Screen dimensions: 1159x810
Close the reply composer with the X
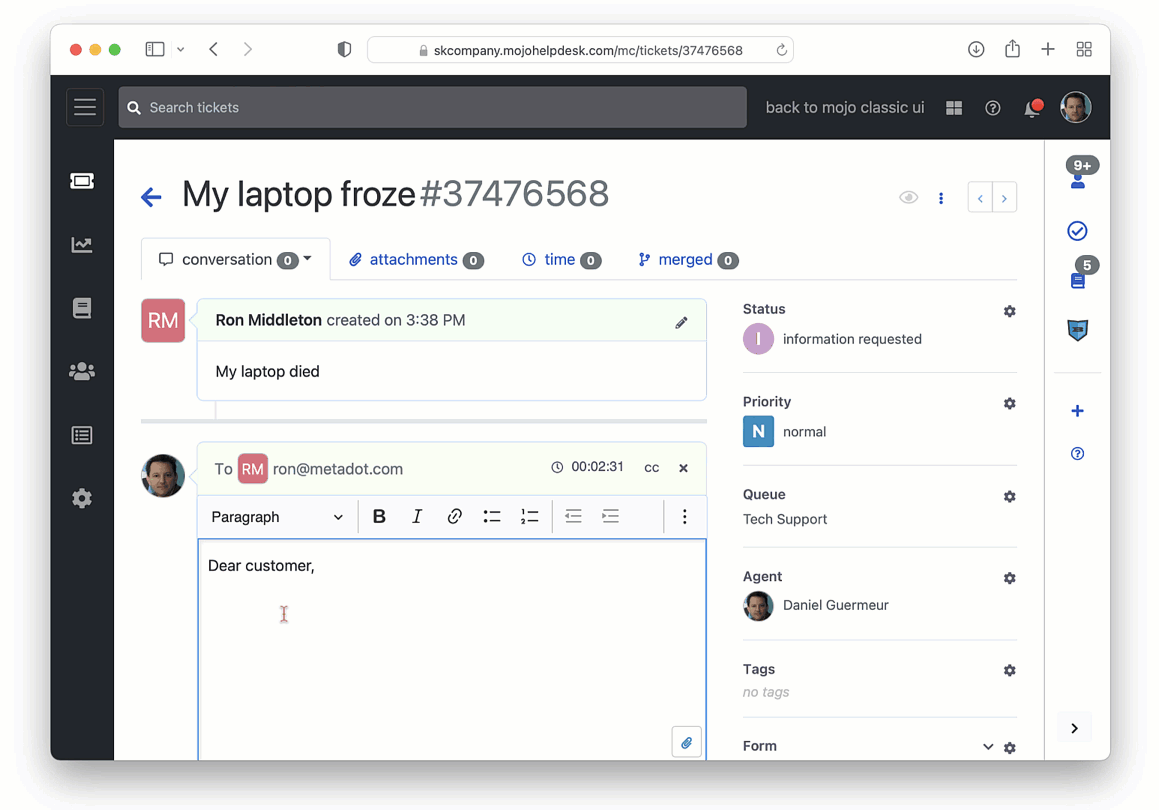tap(684, 468)
